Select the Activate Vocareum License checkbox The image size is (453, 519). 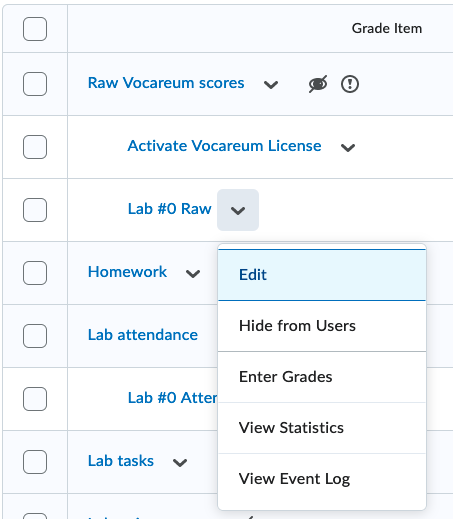pos(35,147)
